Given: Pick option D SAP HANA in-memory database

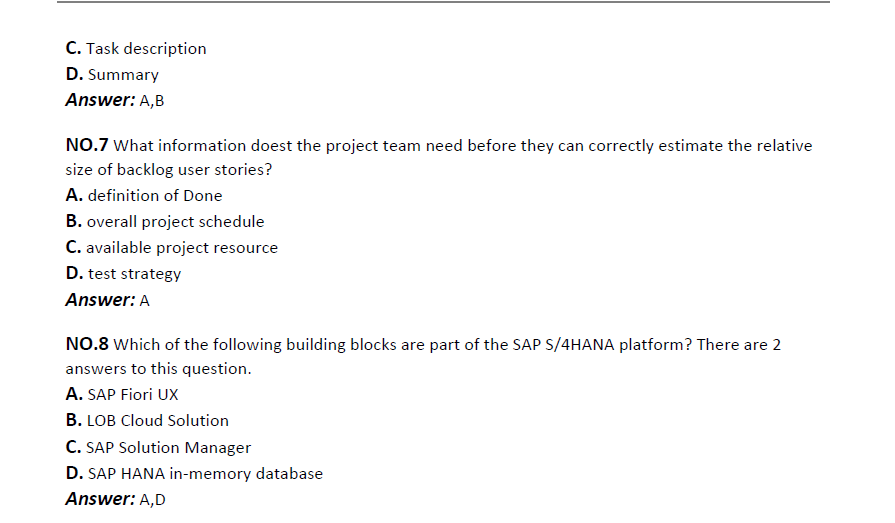Looking at the screenshot, I should click(194, 473).
